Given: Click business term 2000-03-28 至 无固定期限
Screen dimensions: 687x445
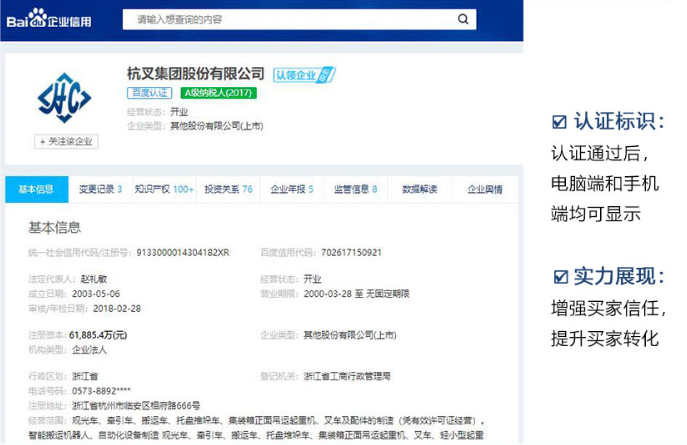Looking at the screenshot, I should 357,294.
